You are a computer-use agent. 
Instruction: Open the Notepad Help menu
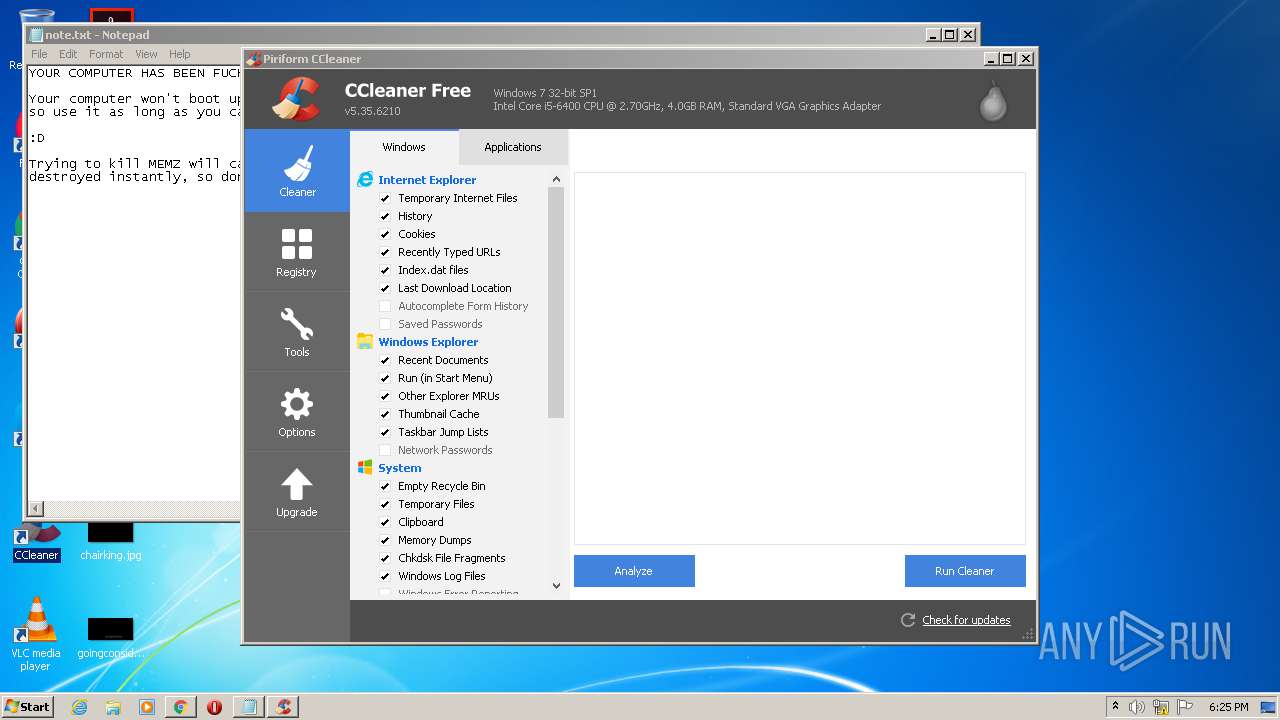[x=179, y=54]
